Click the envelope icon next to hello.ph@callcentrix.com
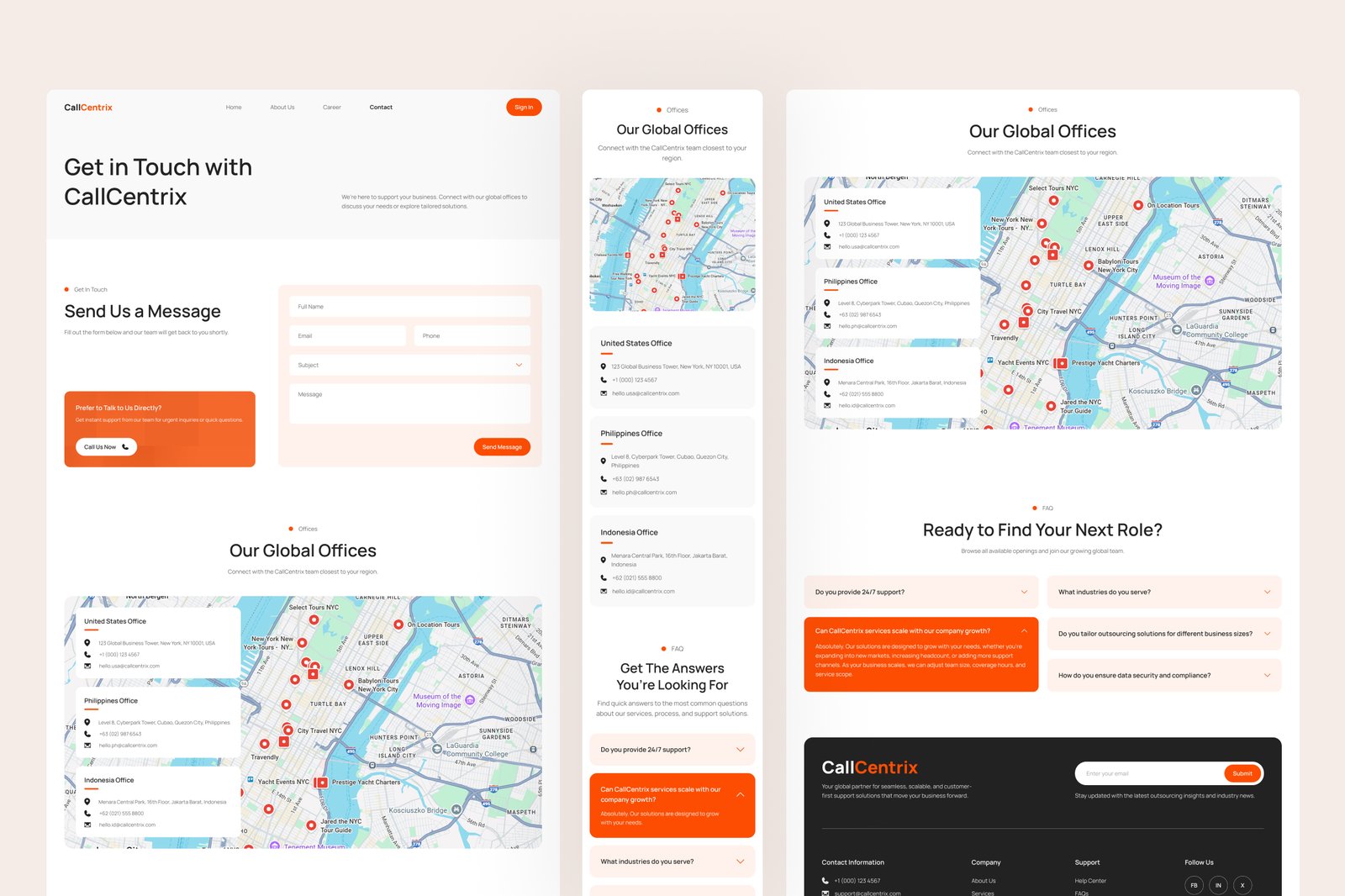 click(x=827, y=326)
